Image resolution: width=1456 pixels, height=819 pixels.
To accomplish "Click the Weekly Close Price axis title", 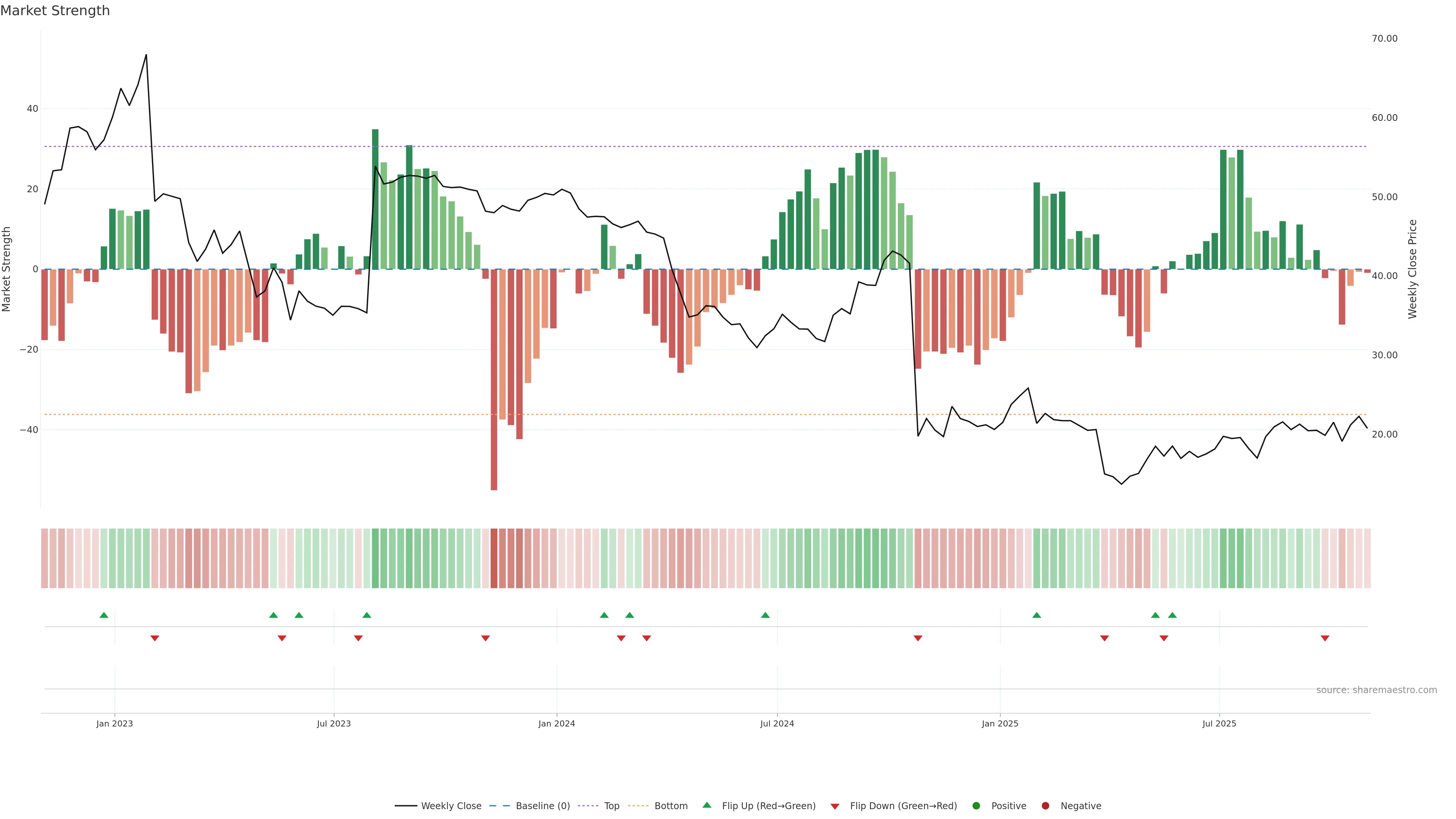I will click(x=1412, y=269).
